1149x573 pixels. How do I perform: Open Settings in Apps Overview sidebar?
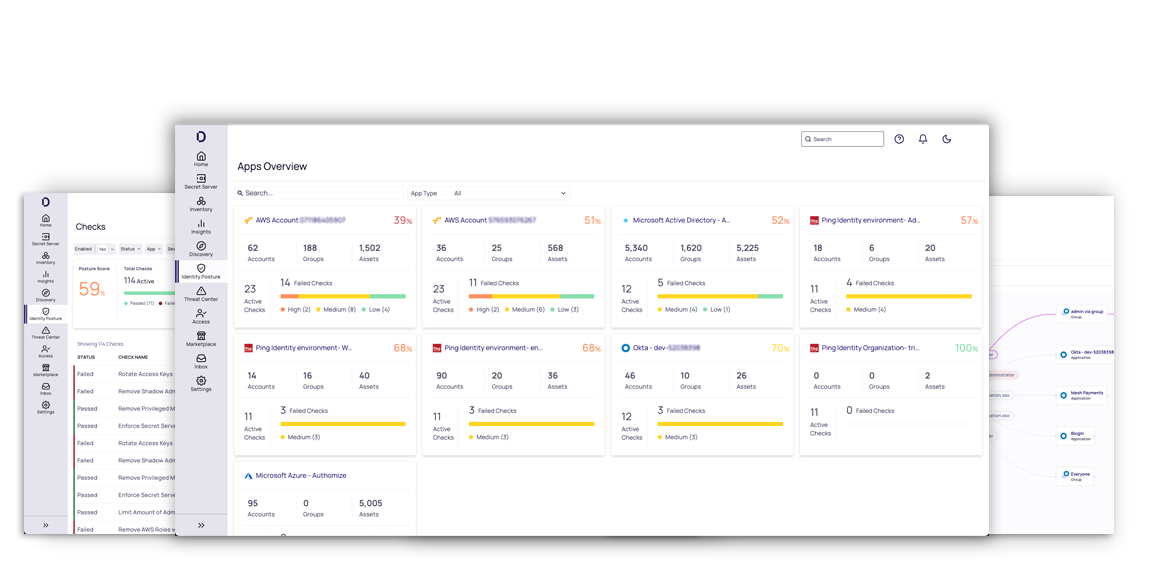(x=201, y=384)
